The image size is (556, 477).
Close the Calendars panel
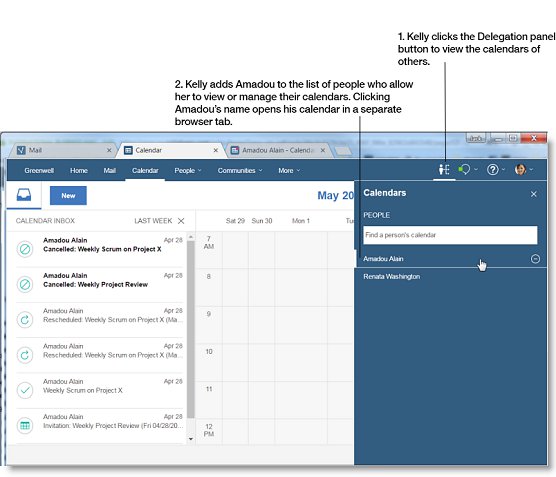(x=533, y=194)
